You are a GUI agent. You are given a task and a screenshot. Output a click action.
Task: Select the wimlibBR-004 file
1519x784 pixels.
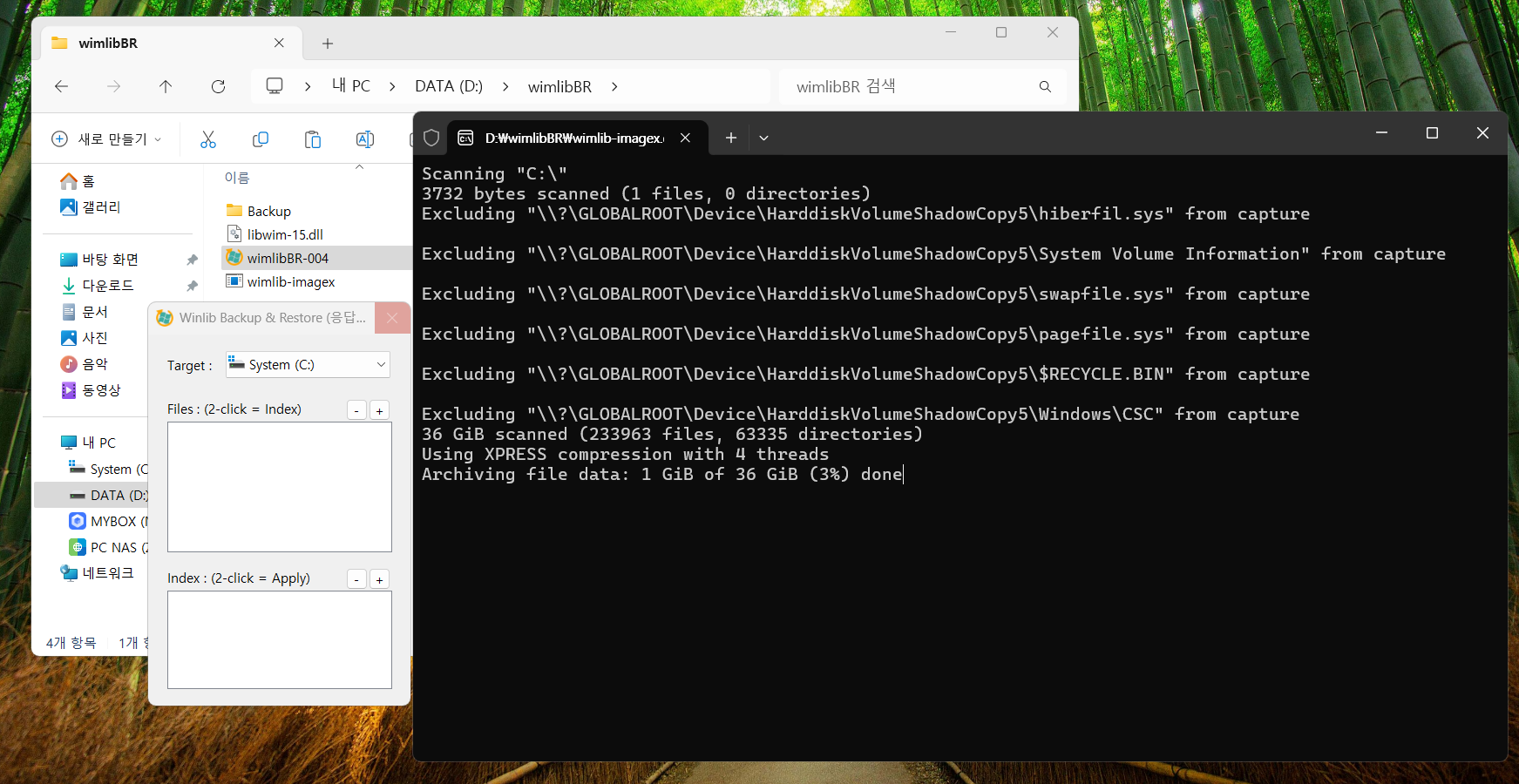pyautogui.click(x=316, y=258)
